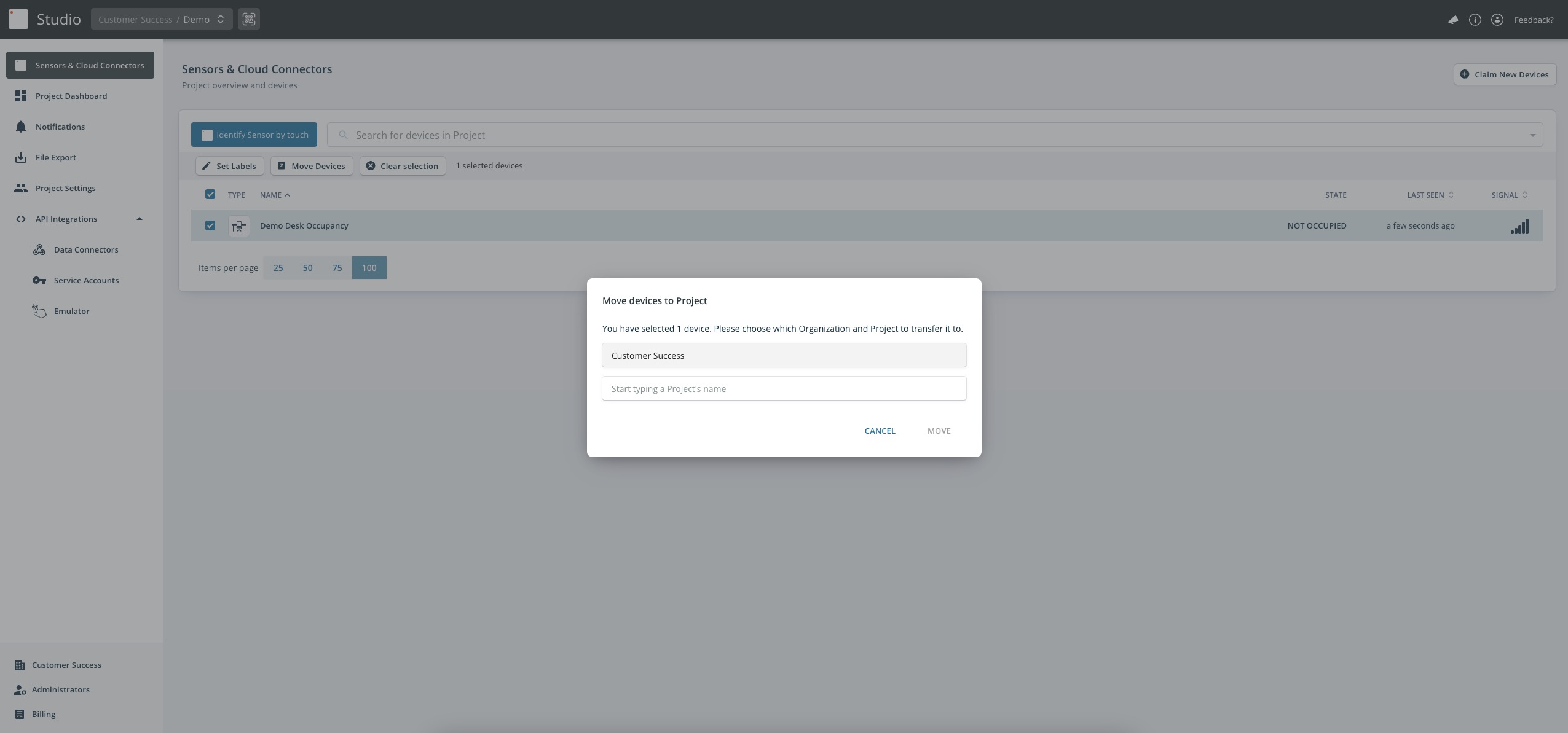Uncheck the Demo Desk Occupancy checkbox

(210, 225)
